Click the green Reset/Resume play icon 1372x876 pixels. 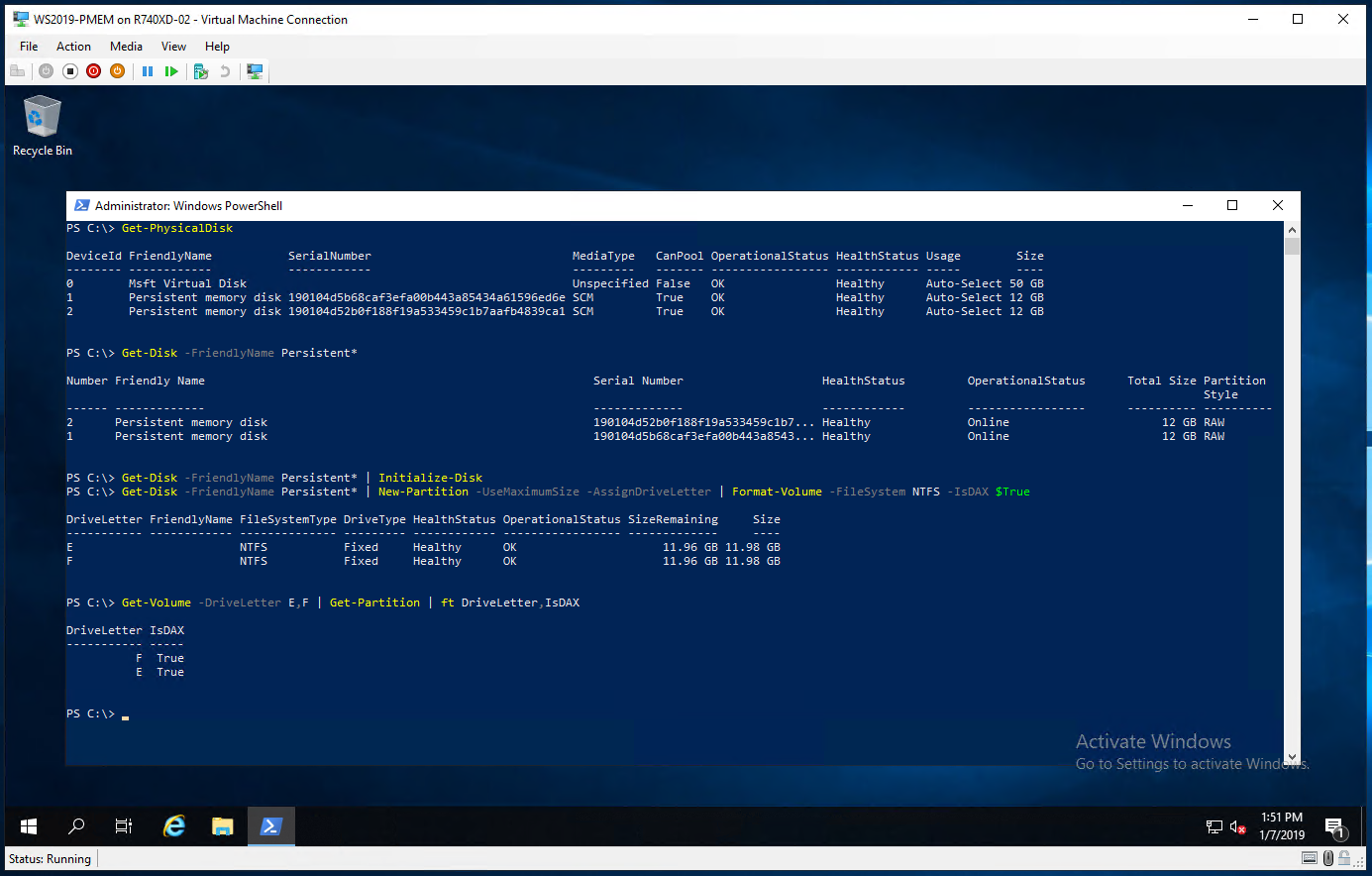(x=171, y=71)
